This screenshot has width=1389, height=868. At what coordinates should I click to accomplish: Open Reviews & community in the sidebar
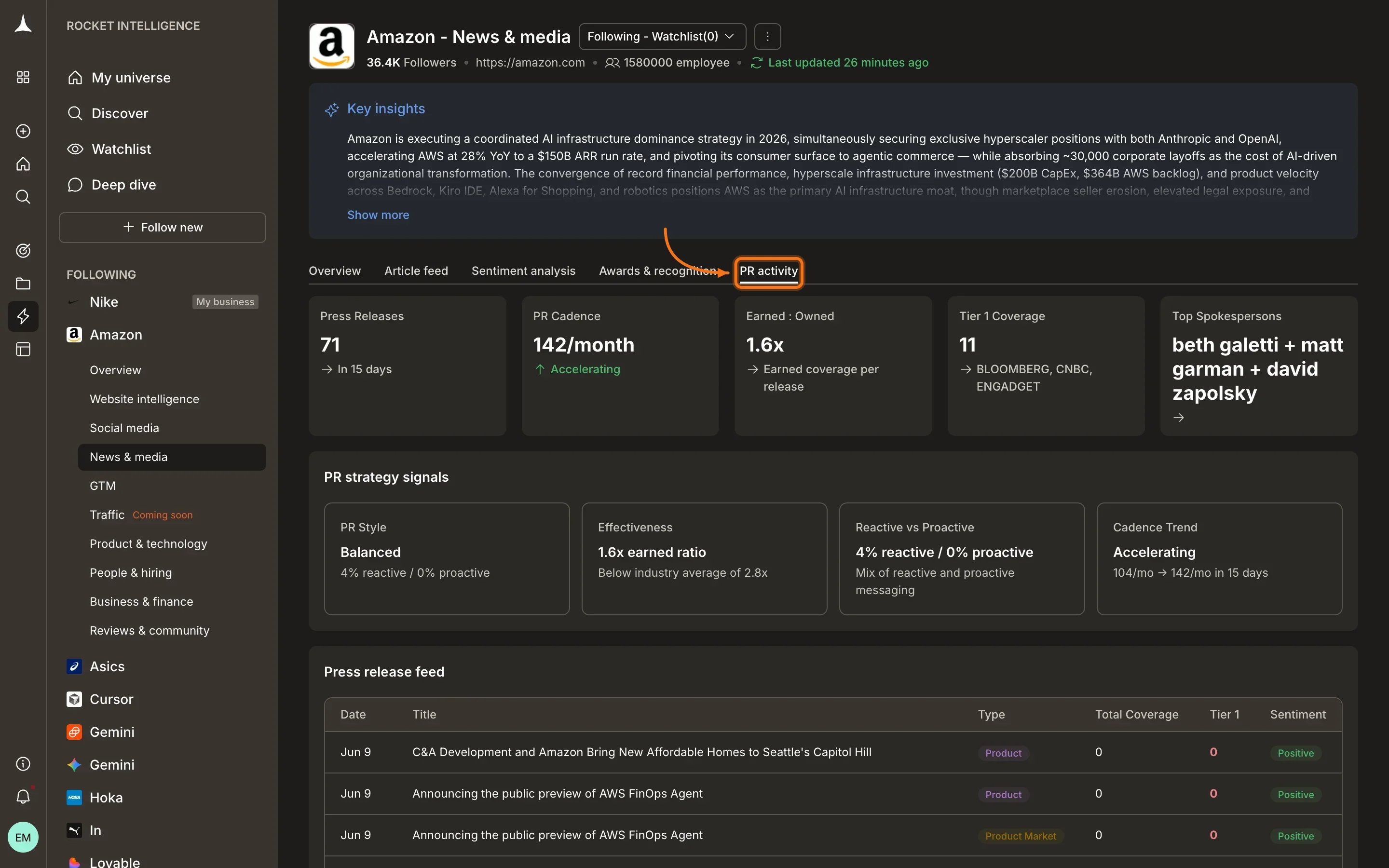tap(150, 630)
